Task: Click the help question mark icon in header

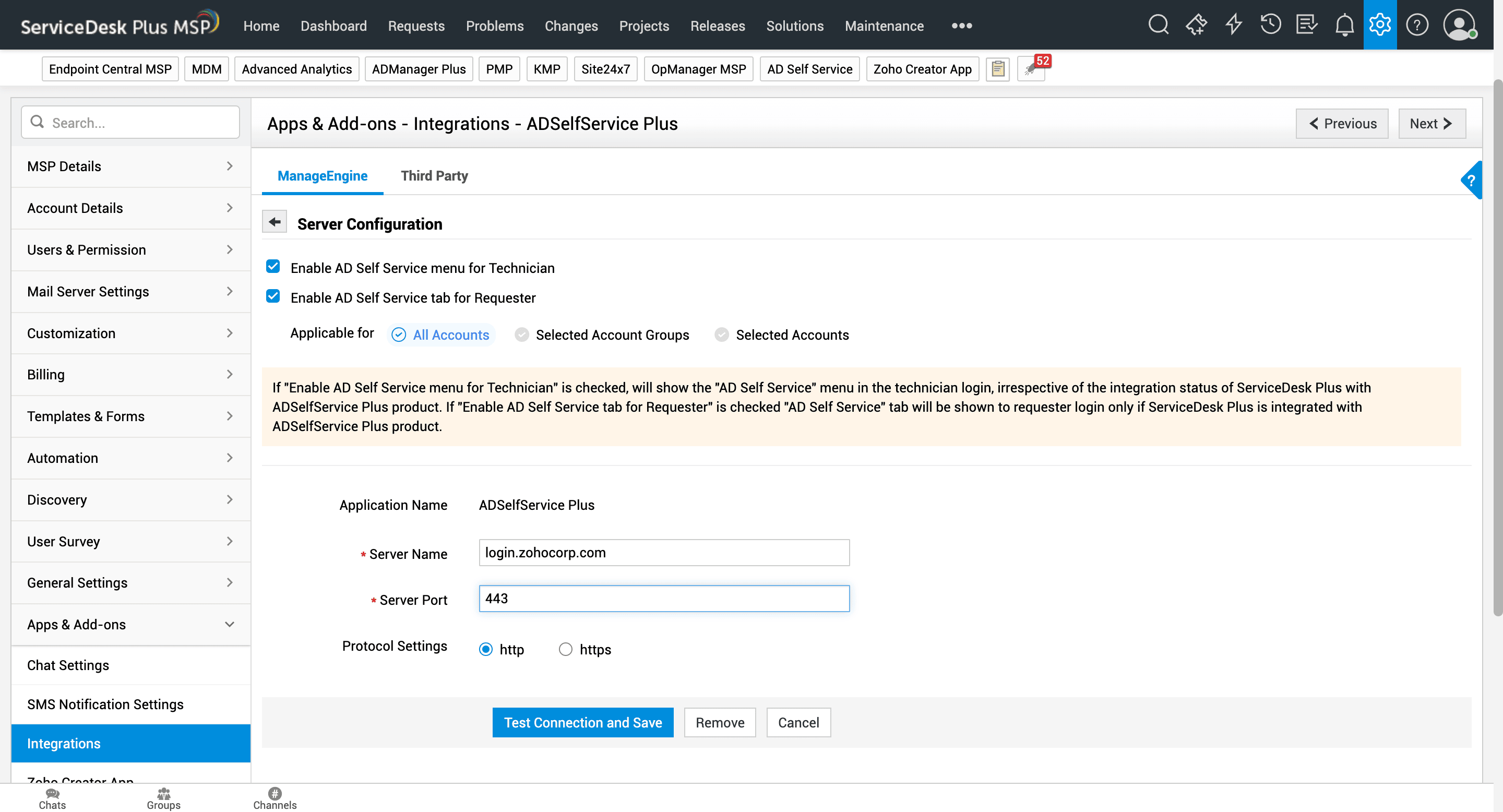Action: (1417, 25)
